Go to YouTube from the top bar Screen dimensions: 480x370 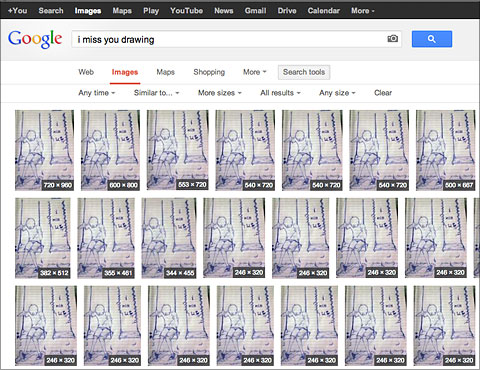pos(186,11)
